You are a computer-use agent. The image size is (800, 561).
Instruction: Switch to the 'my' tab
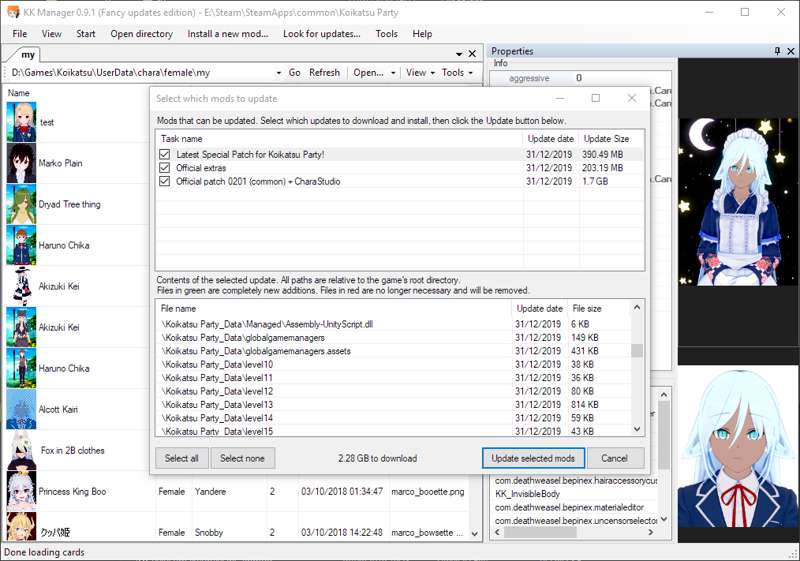click(27, 55)
